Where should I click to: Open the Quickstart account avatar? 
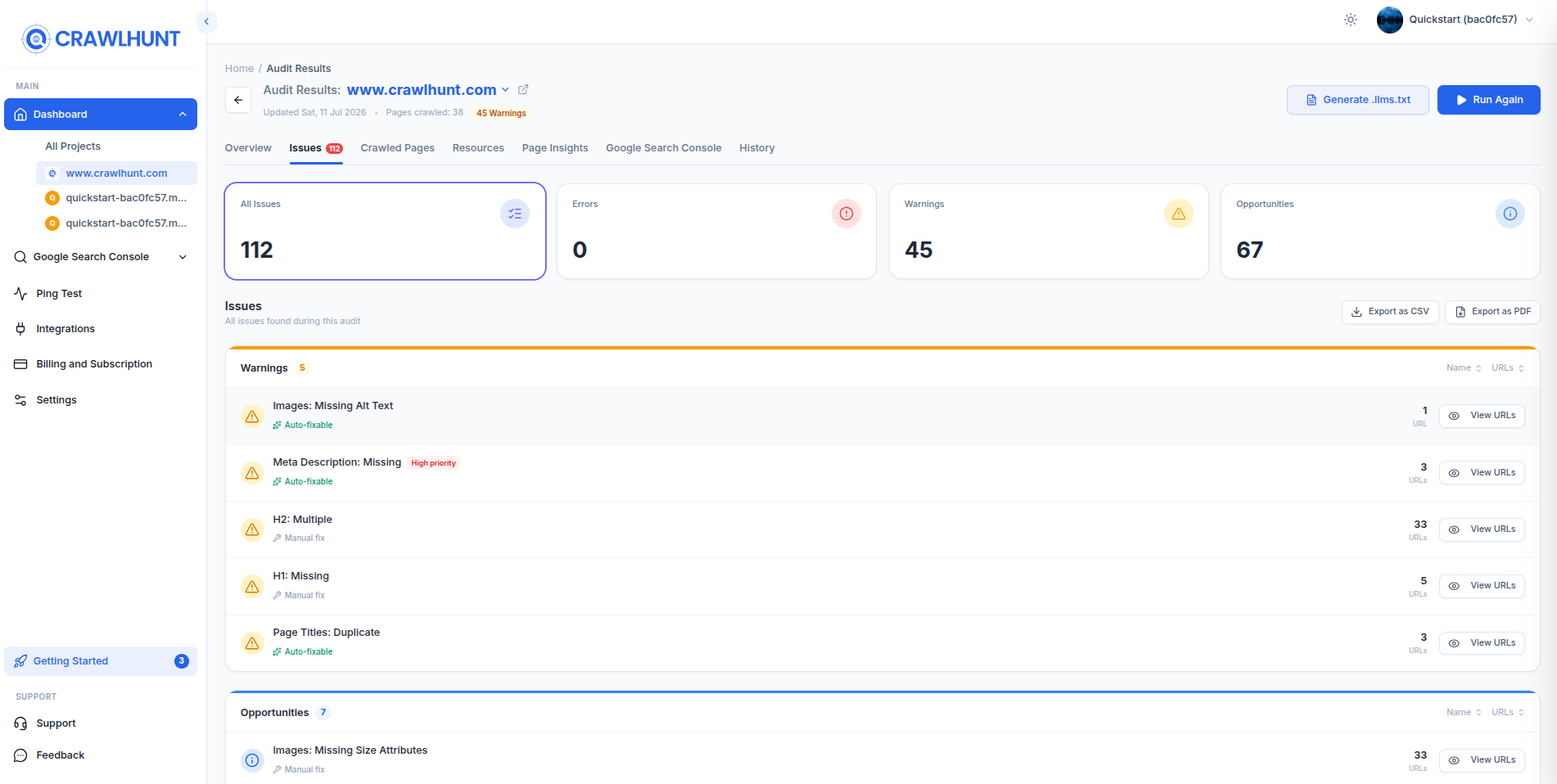(x=1389, y=20)
